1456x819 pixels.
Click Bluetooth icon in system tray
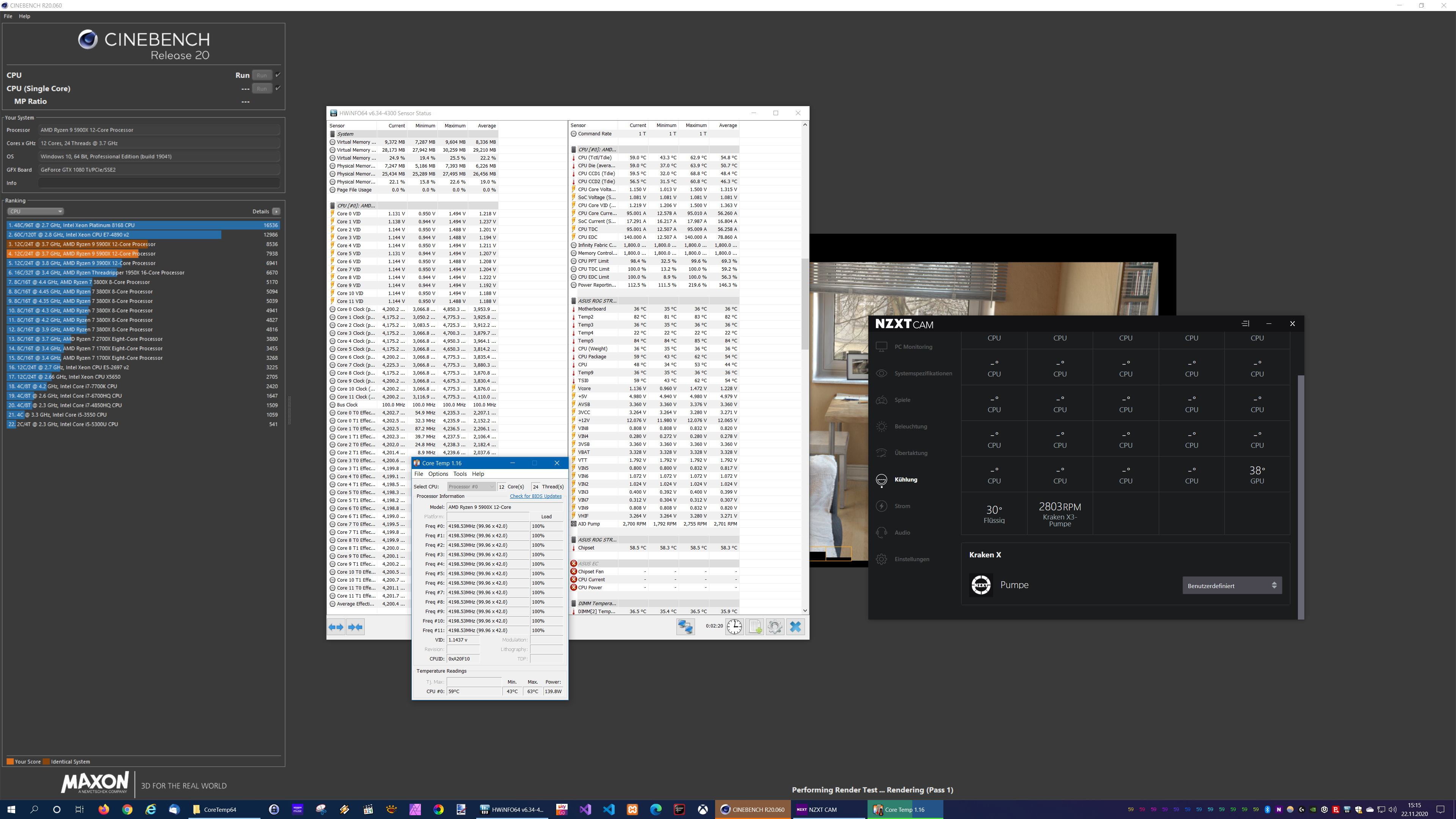tap(1267, 810)
